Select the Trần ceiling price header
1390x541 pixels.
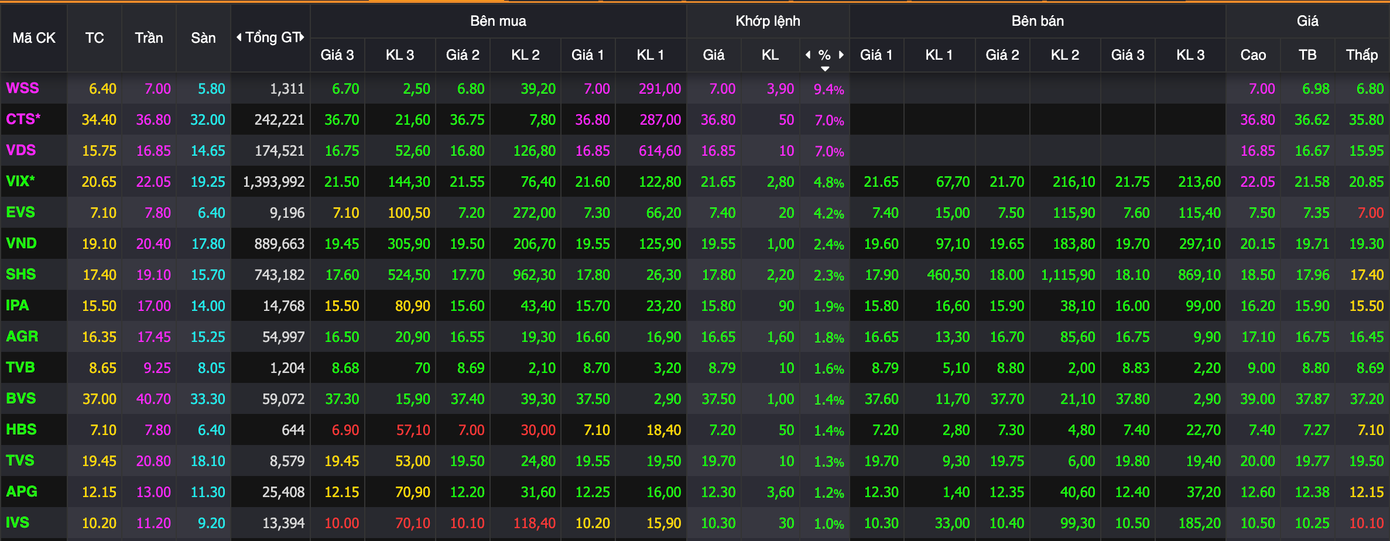click(x=149, y=38)
